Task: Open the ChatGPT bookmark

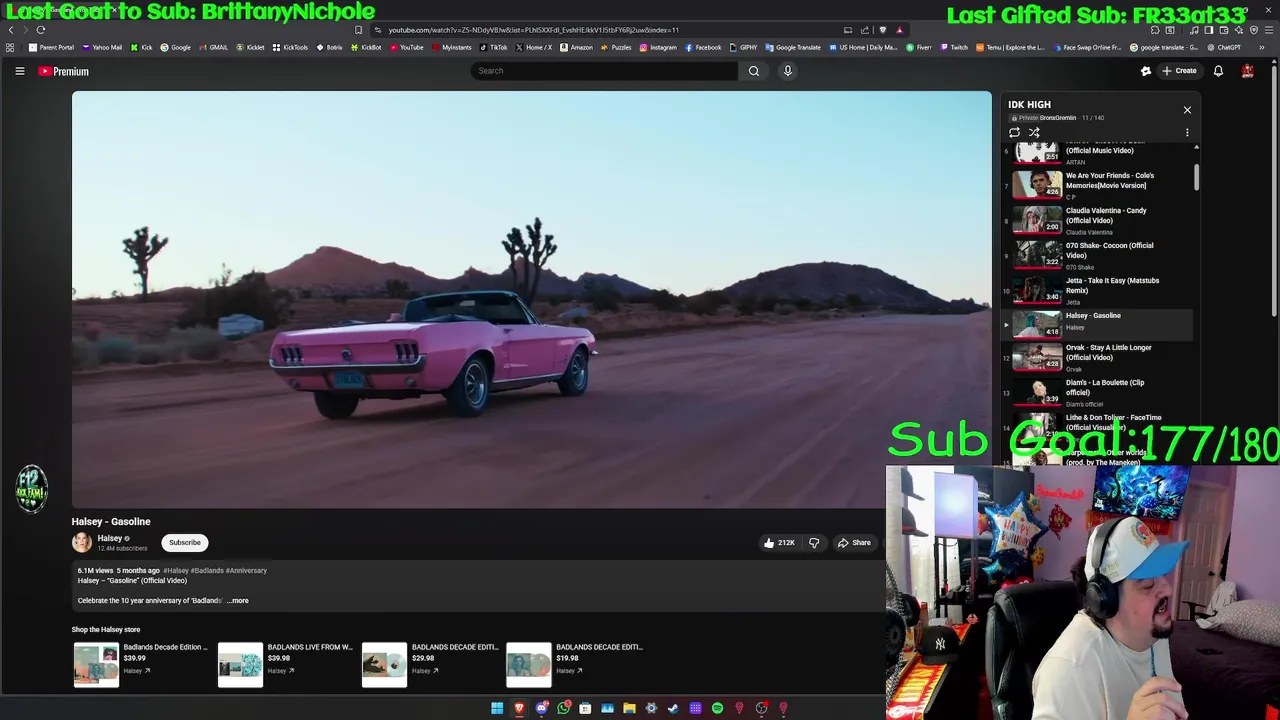Action: (1224, 48)
